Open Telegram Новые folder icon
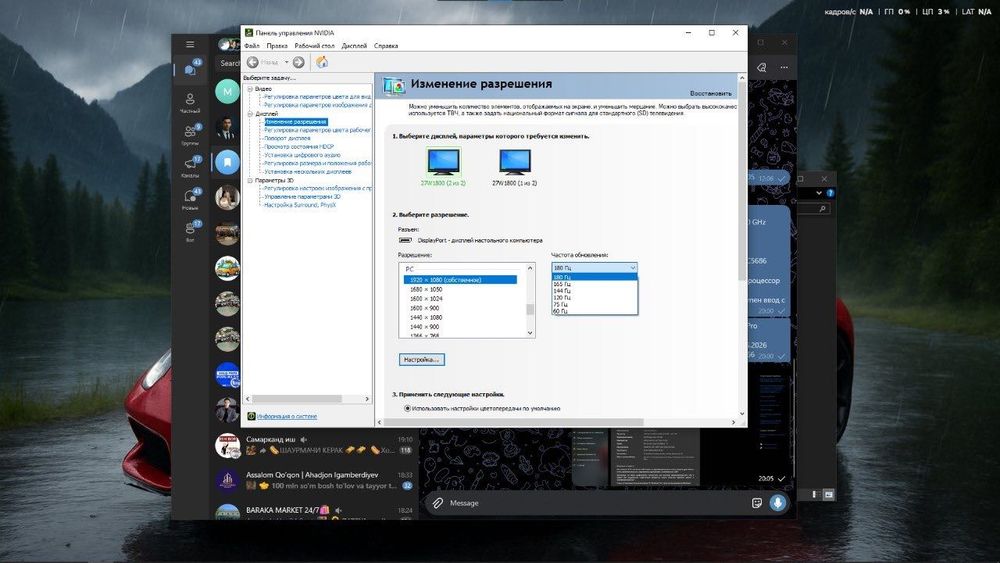The height and width of the screenshot is (563, 1000). 190,198
